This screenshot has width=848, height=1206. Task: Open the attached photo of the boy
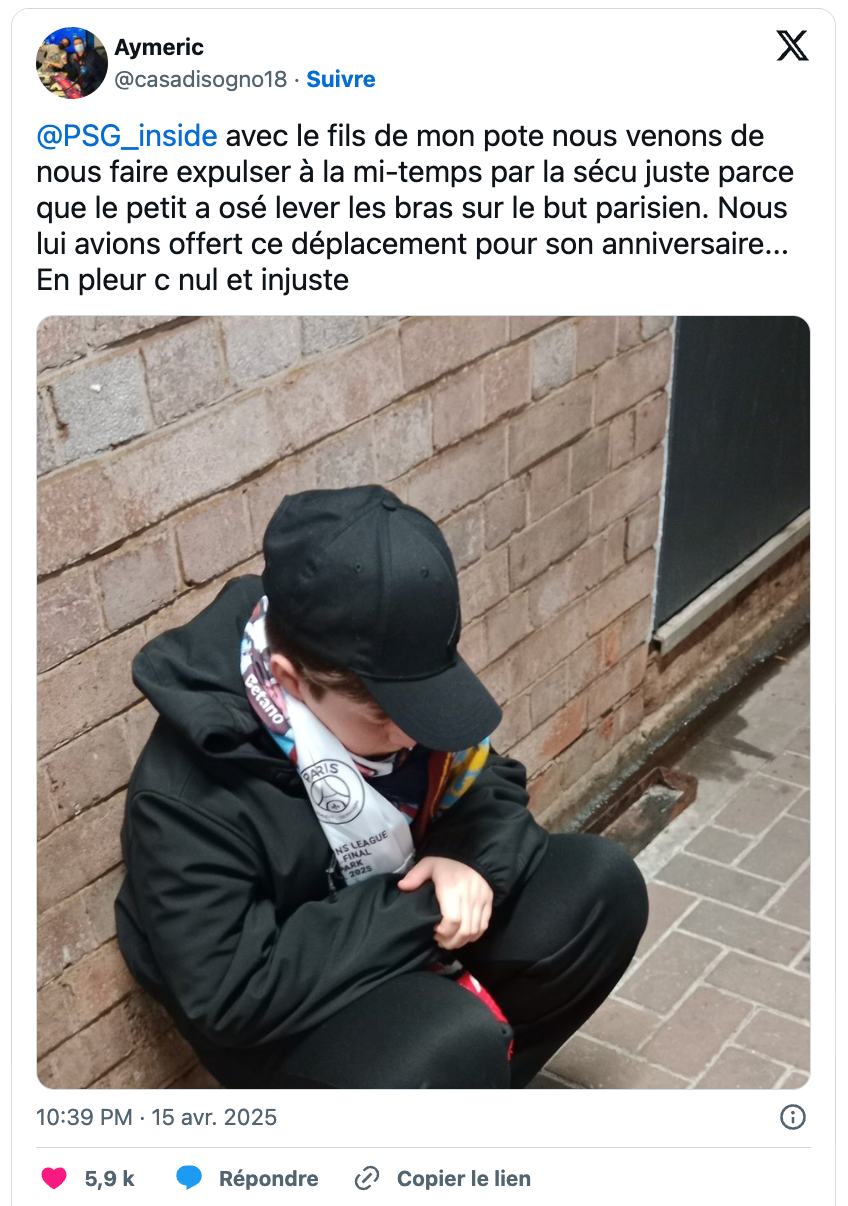[423, 702]
